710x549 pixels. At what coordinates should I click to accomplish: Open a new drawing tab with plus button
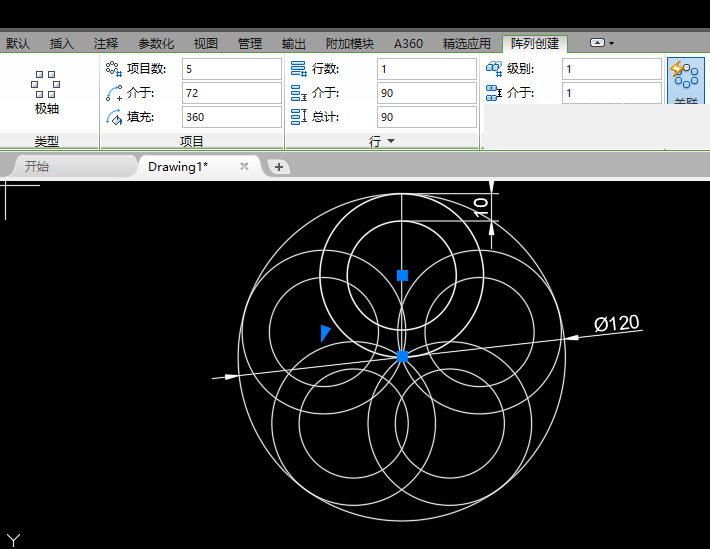tap(279, 167)
